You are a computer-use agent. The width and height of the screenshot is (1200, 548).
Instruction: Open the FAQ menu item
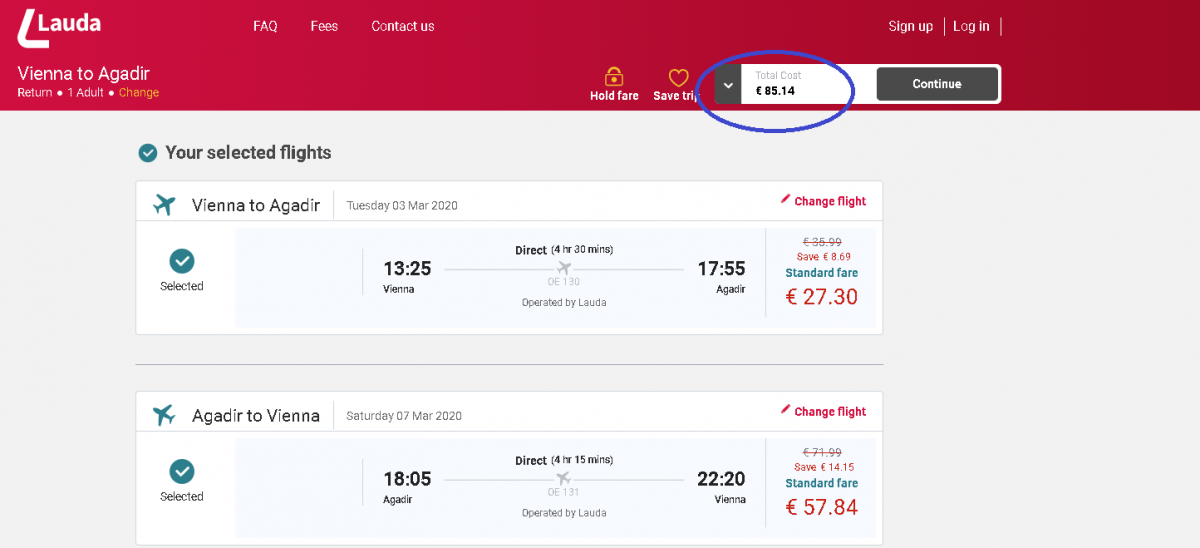coord(265,26)
